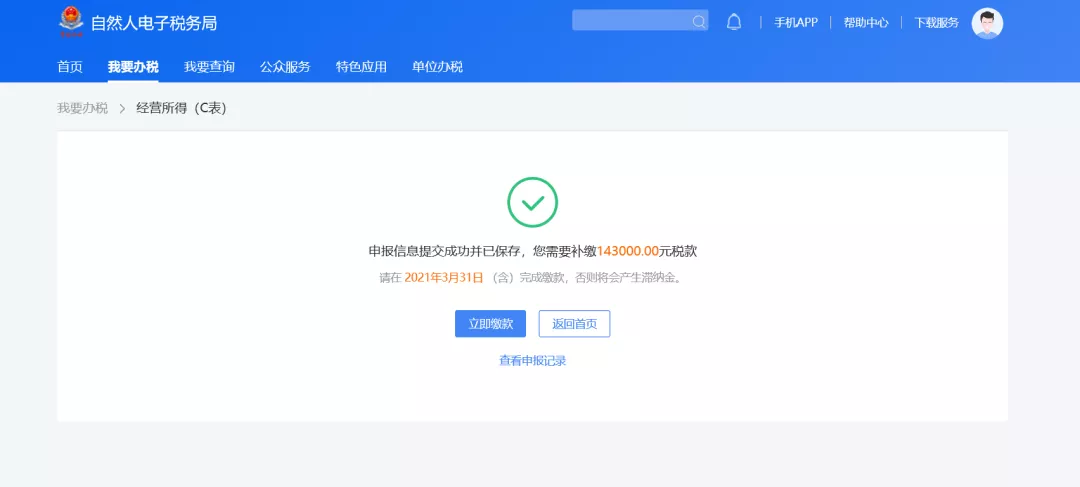Image resolution: width=1080 pixels, height=487 pixels.
Task: Open the 查看申报记录 link
Action: (x=532, y=360)
